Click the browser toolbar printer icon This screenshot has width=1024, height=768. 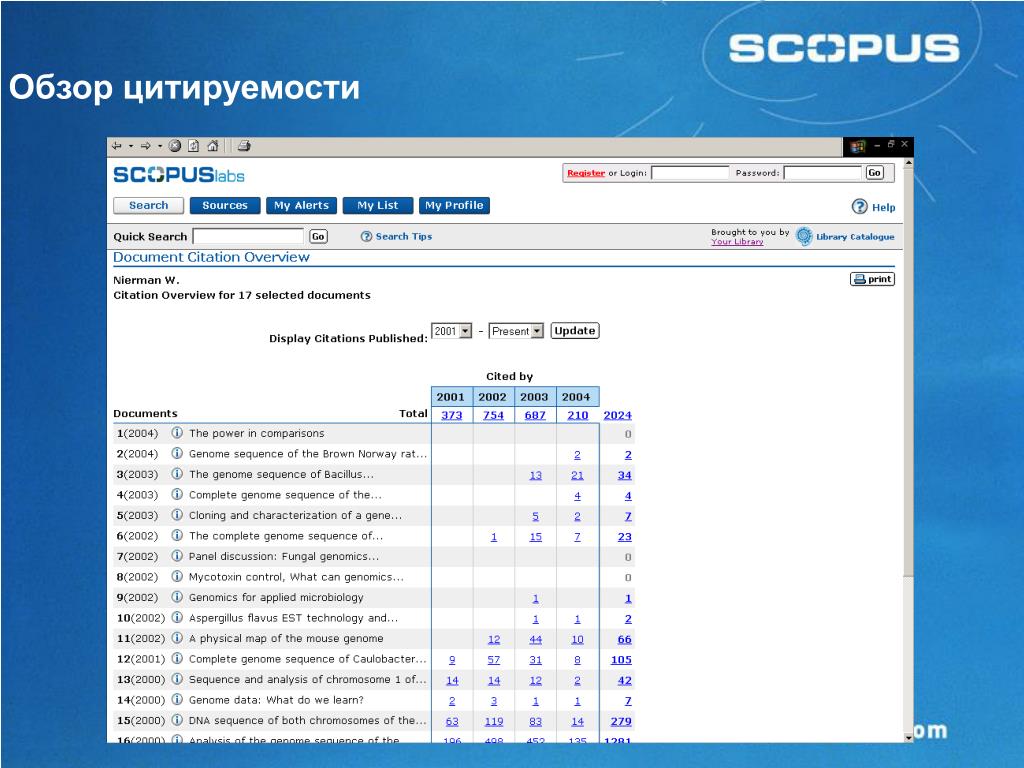[244, 146]
